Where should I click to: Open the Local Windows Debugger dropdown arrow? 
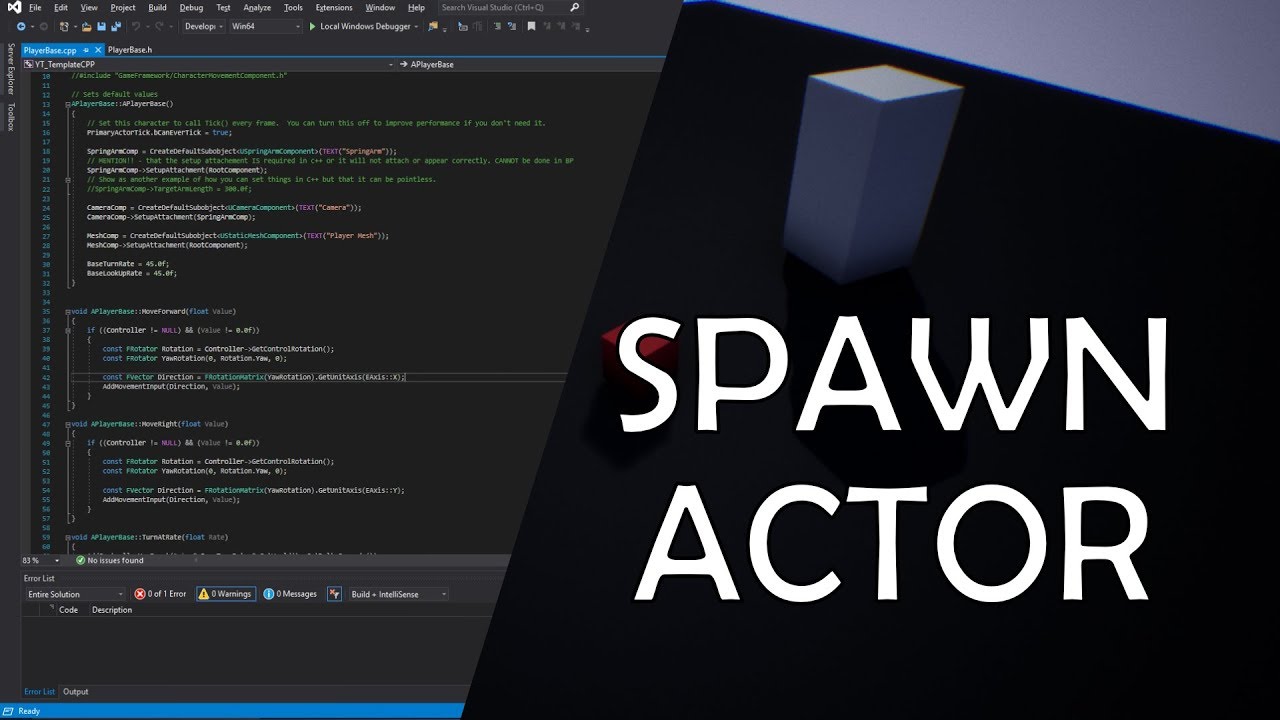point(417,26)
